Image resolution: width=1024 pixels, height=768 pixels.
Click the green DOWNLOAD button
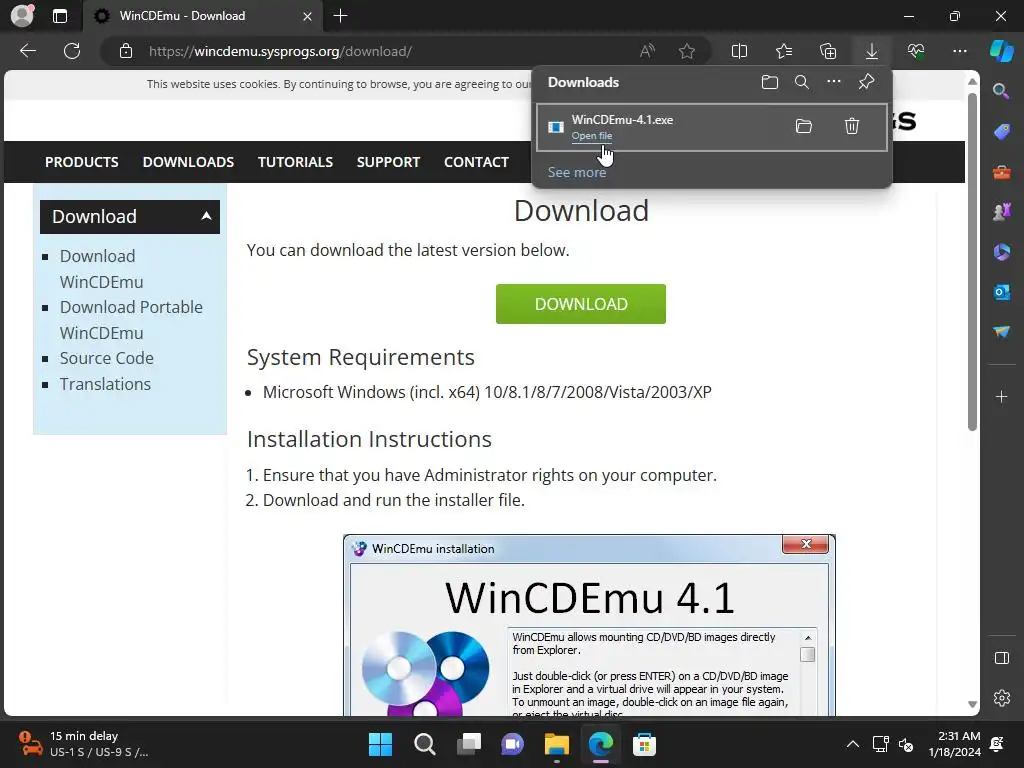point(581,304)
